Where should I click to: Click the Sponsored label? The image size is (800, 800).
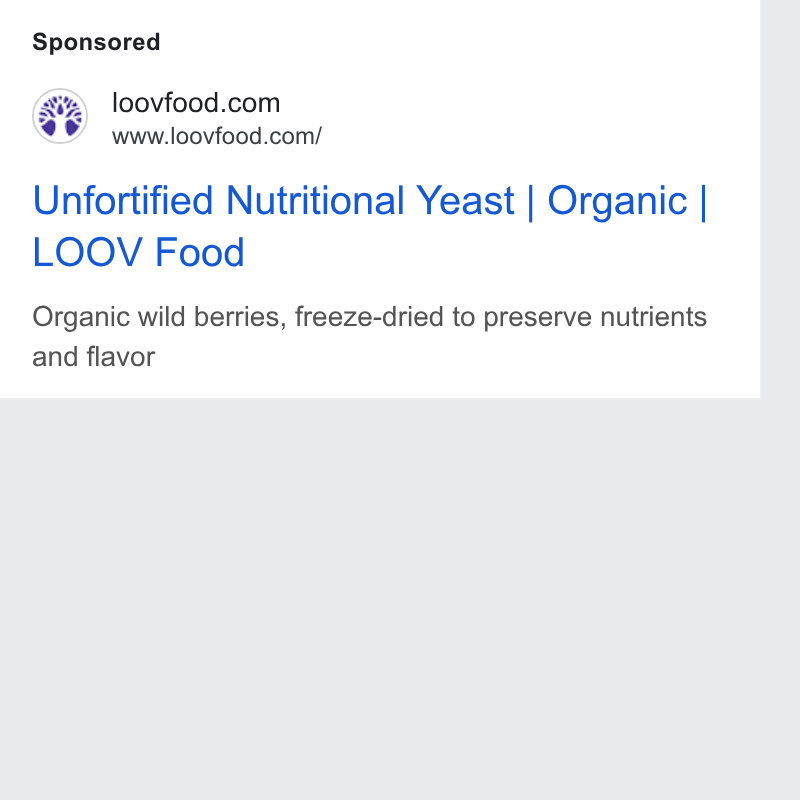96,42
